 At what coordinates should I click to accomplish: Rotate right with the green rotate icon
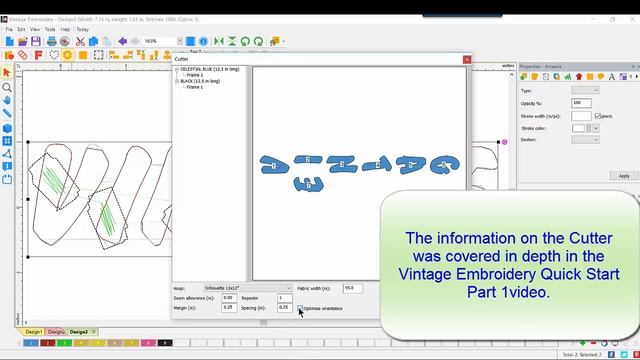pos(258,41)
